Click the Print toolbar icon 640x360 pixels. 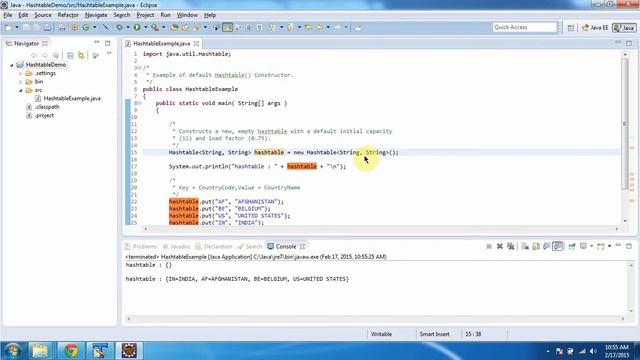(48, 27)
